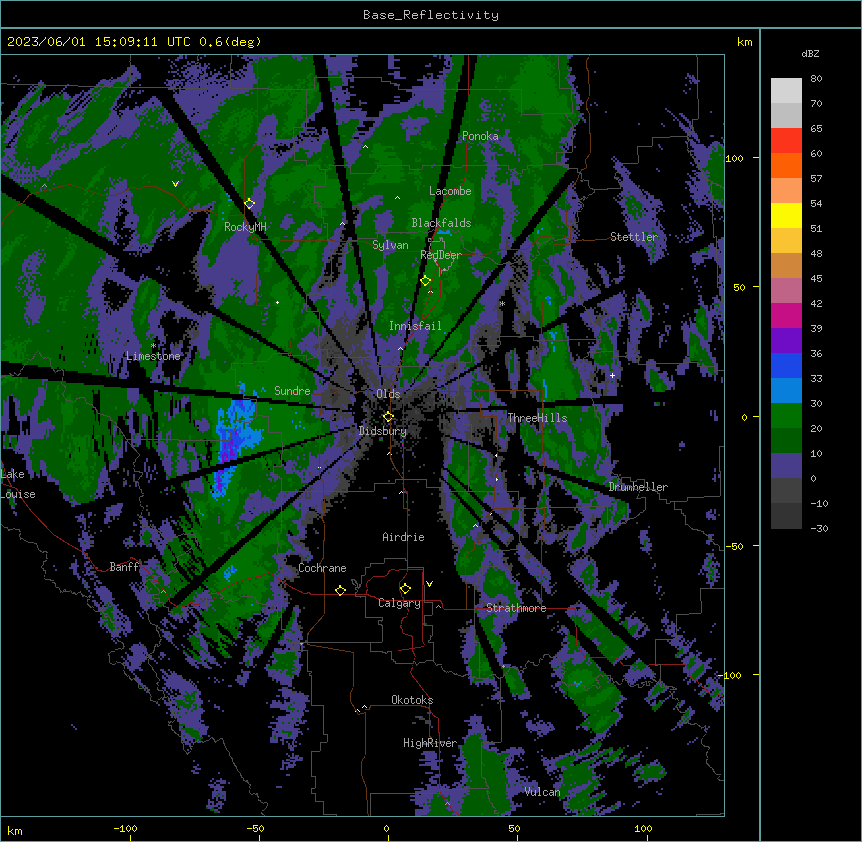862x842 pixels.
Task: Select the Sundre label
Action: click(x=292, y=391)
